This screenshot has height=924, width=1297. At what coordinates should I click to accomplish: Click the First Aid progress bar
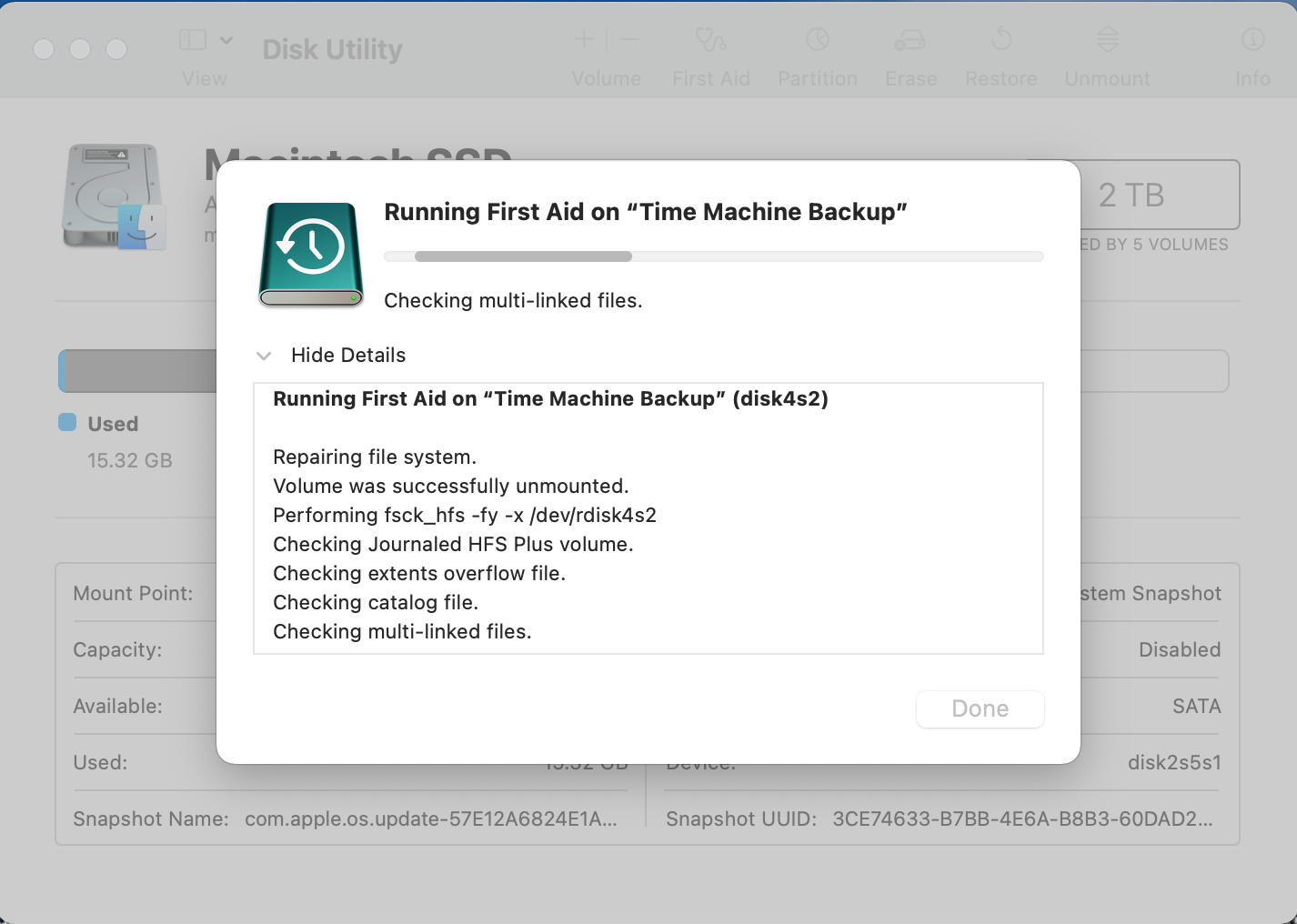coord(714,256)
